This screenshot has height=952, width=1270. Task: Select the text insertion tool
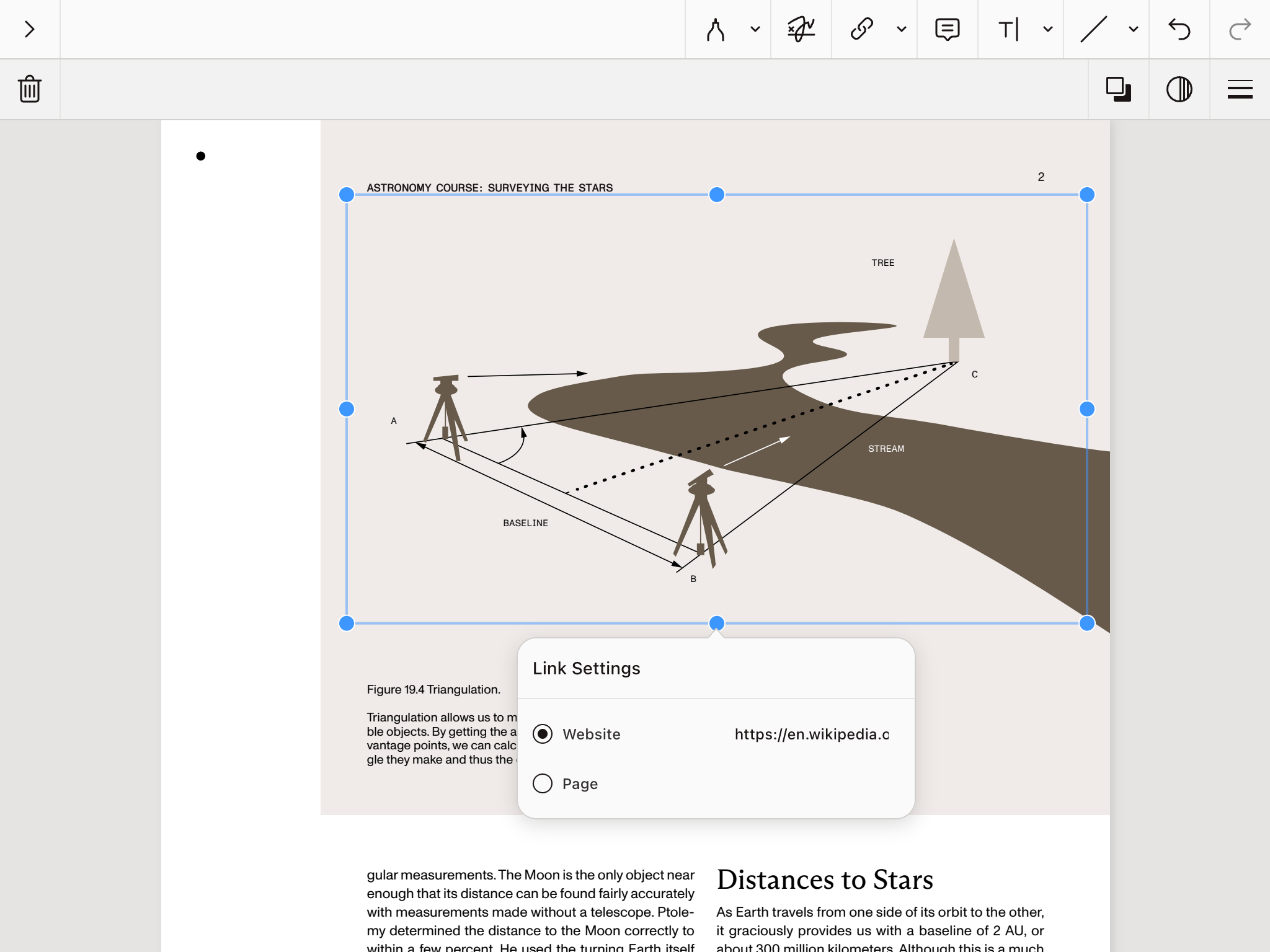click(x=1009, y=29)
